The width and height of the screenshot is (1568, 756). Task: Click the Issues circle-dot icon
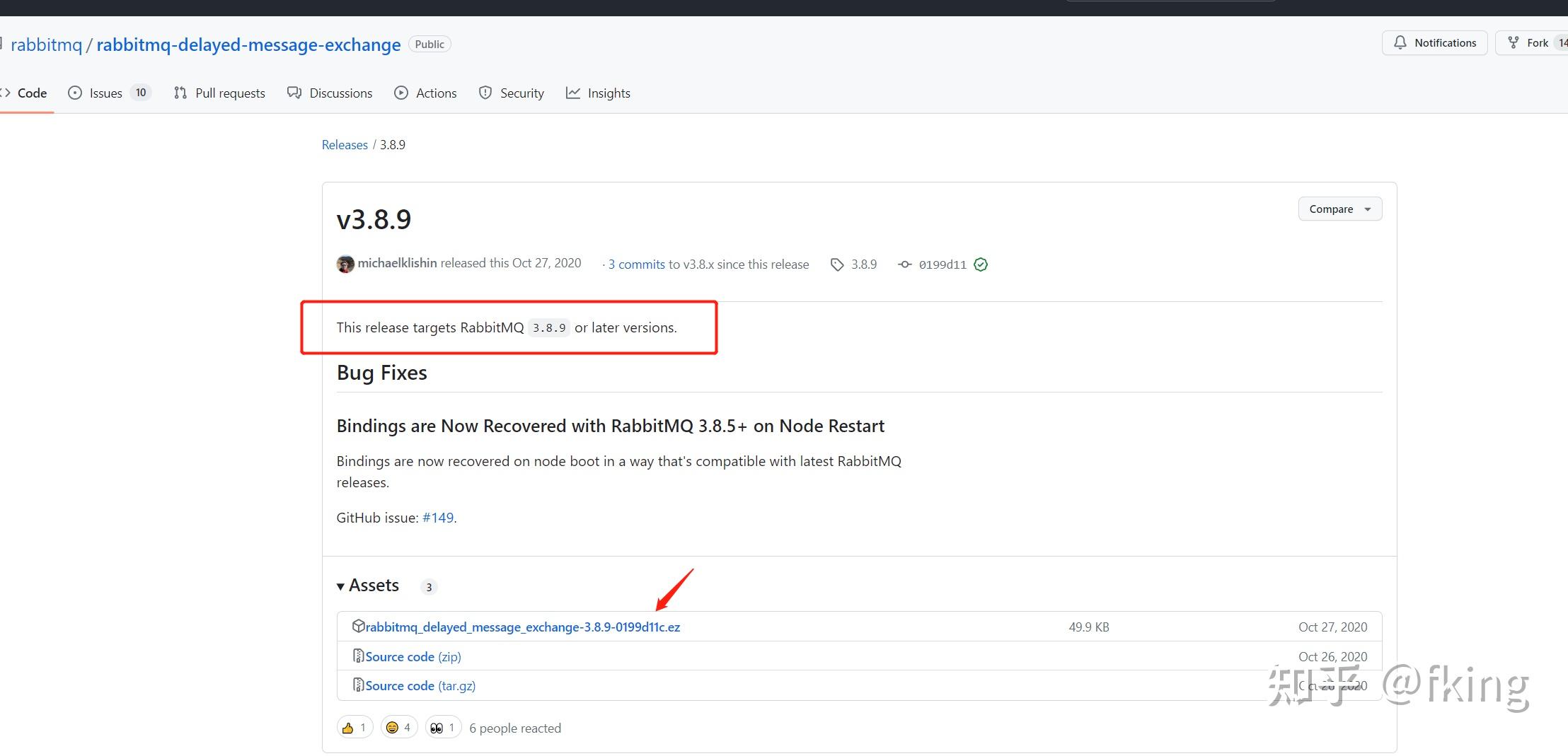[75, 93]
